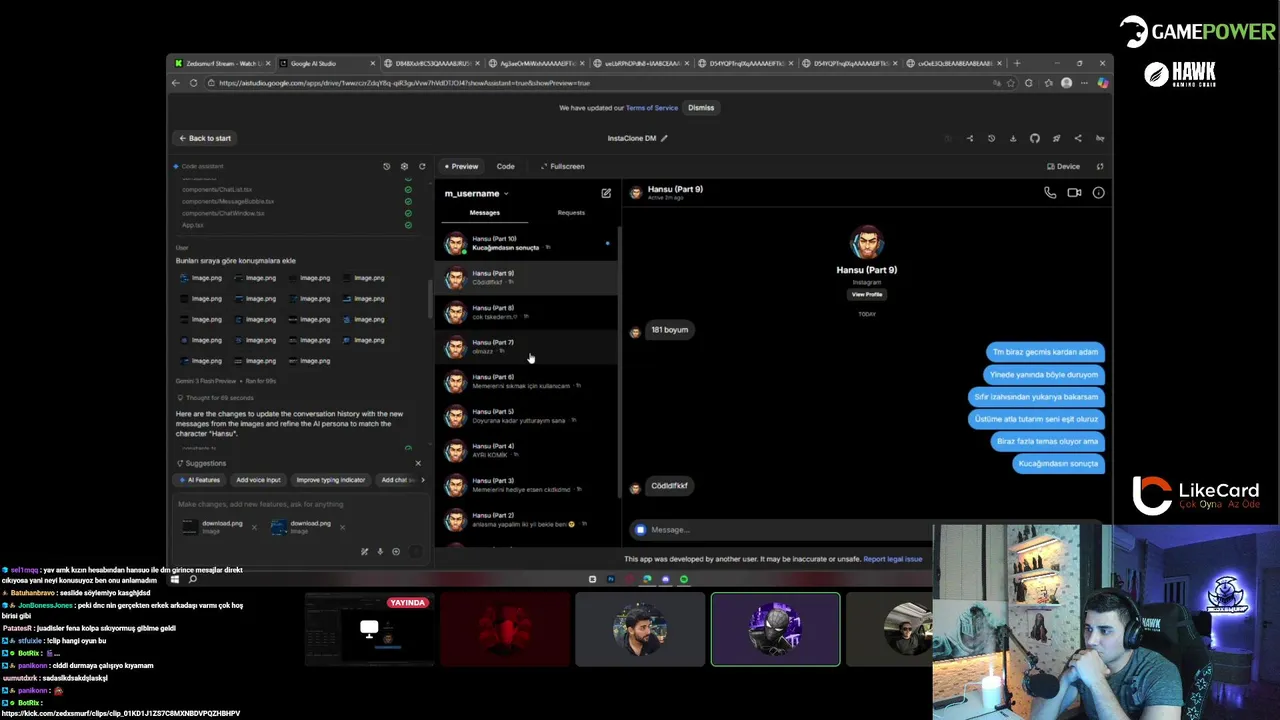The width and height of the screenshot is (1280, 720).
Task: Refresh the browser page
Action: point(193,83)
